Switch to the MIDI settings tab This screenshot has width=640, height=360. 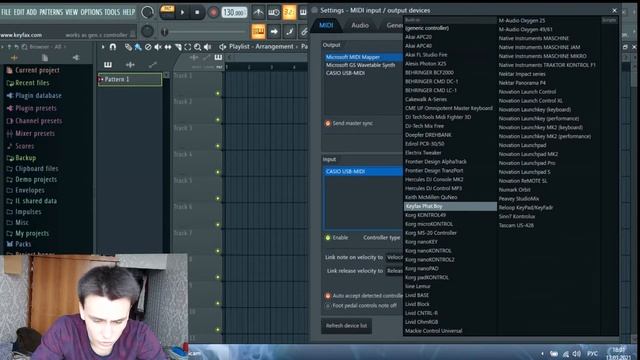pyautogui.click(x=326, y=25)
